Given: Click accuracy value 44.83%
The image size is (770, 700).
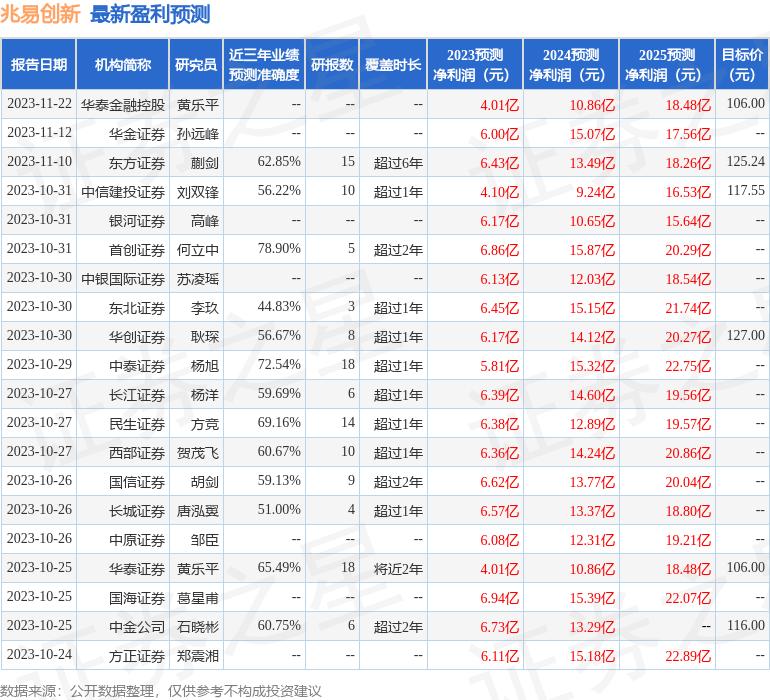Looking at the screenshot, I should 279,307.
